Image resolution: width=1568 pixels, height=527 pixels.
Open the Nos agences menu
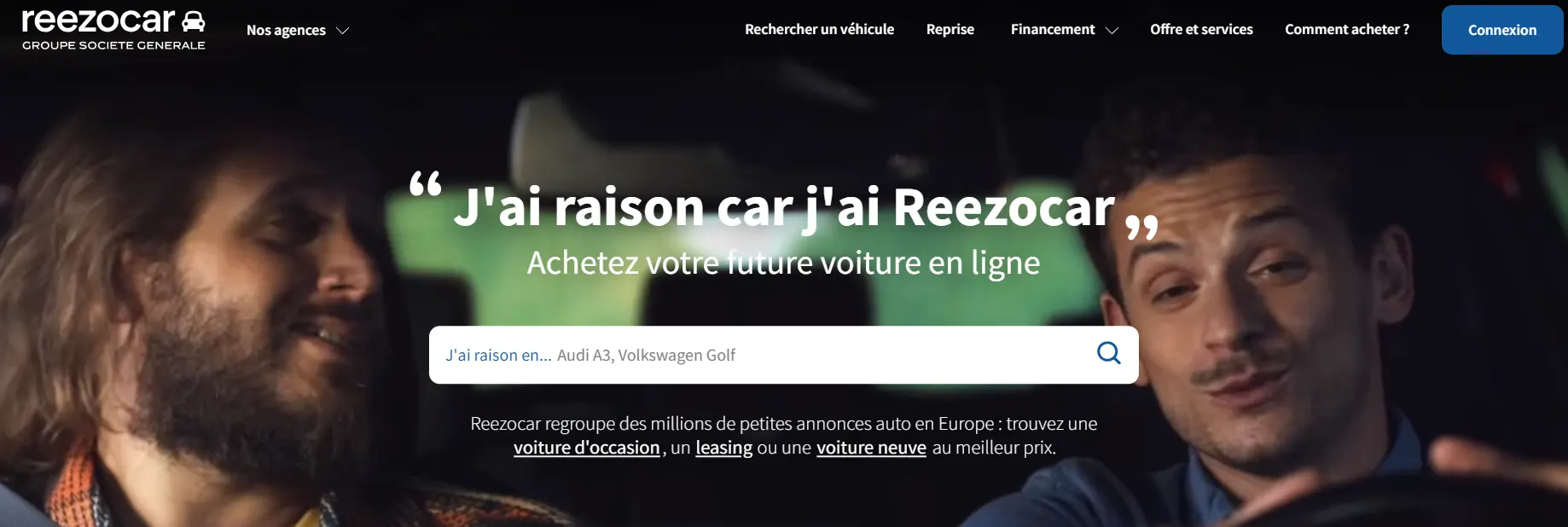286,31
